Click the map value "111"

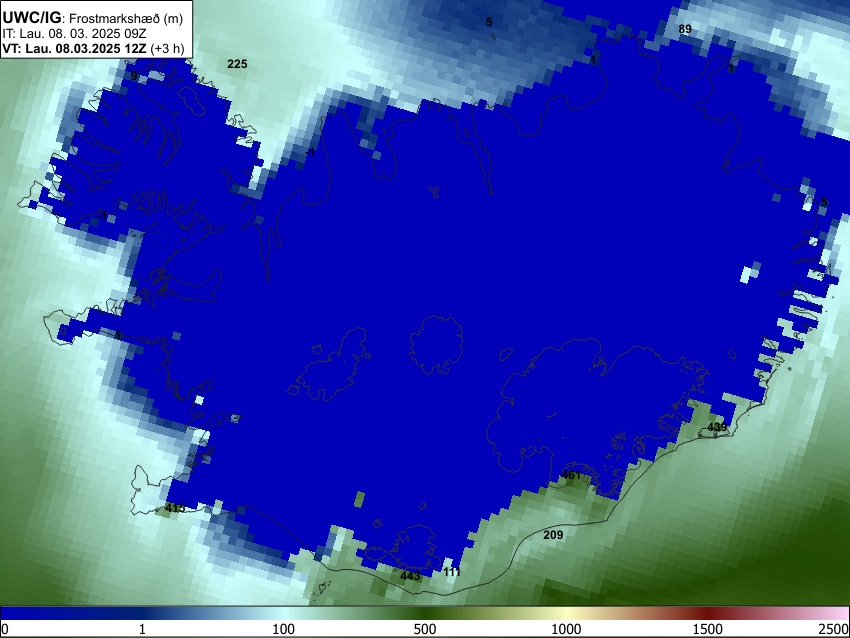point(452,572)
